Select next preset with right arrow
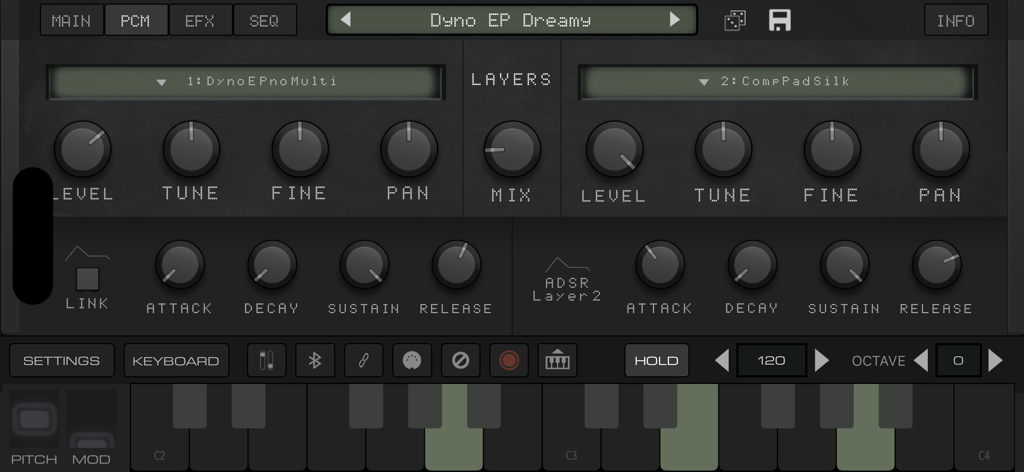 [x=675, y=20]
